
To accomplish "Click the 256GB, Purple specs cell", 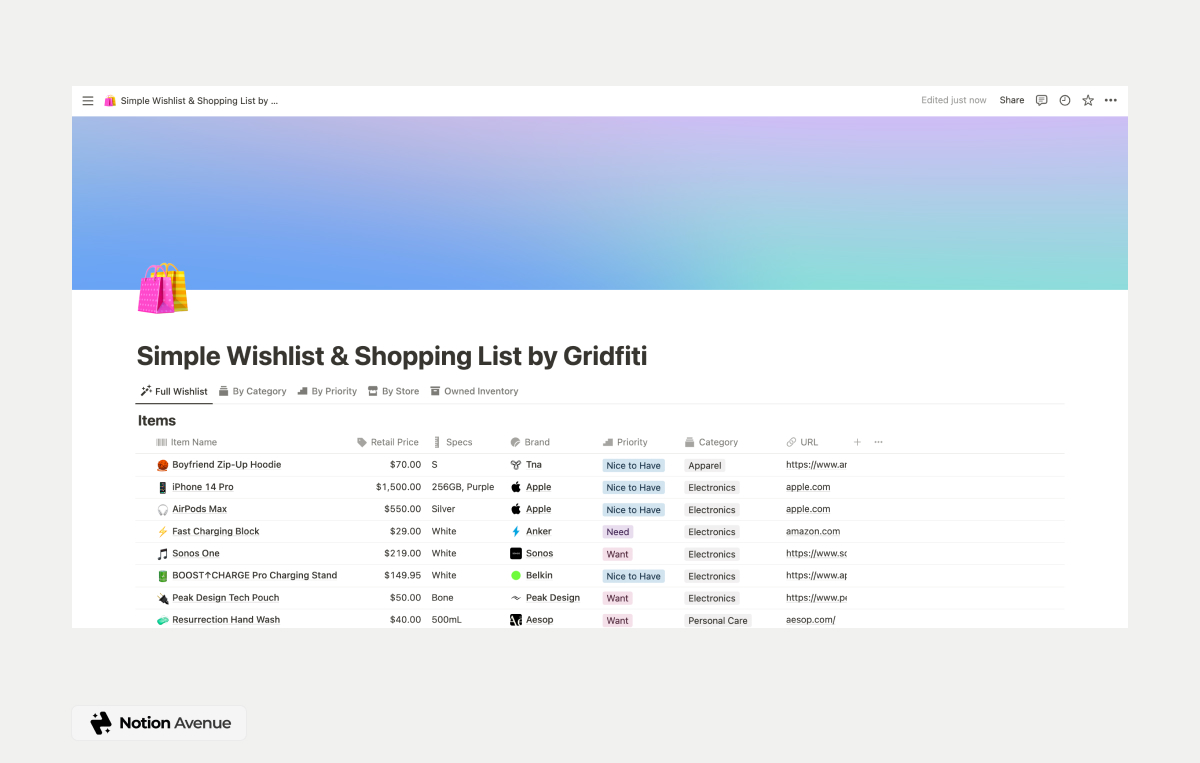I will tap(463, 487).
